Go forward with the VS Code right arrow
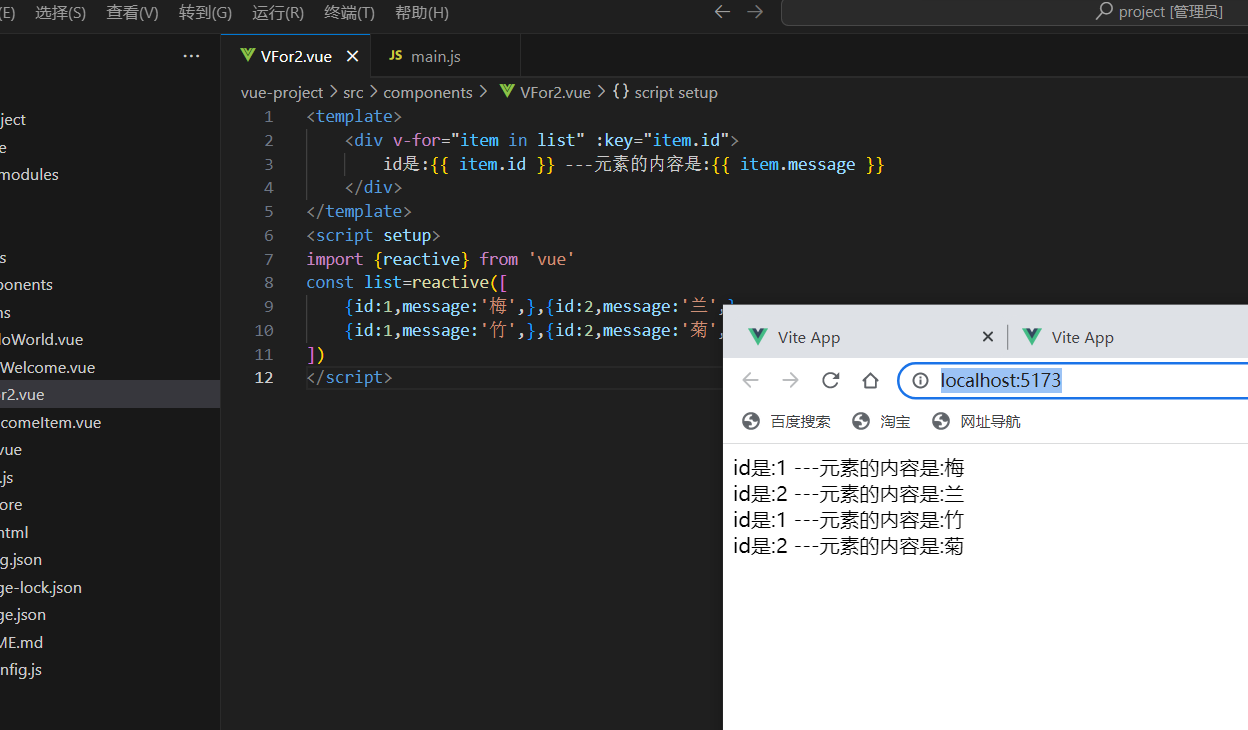This screenshot has width=1248, height=730. point(755,12)
